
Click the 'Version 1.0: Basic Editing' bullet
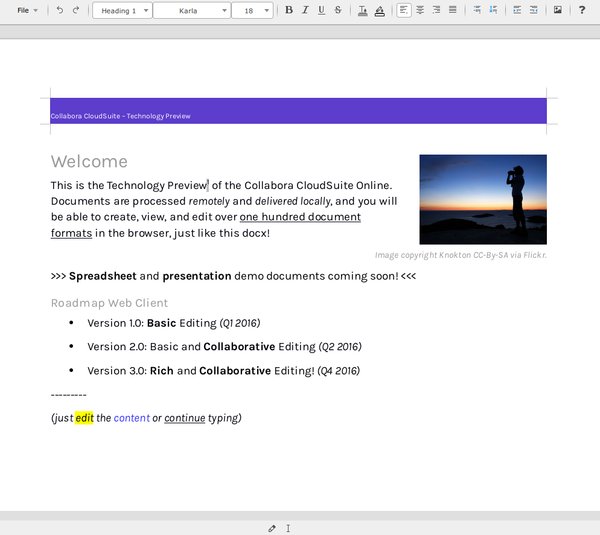point(174,323)
